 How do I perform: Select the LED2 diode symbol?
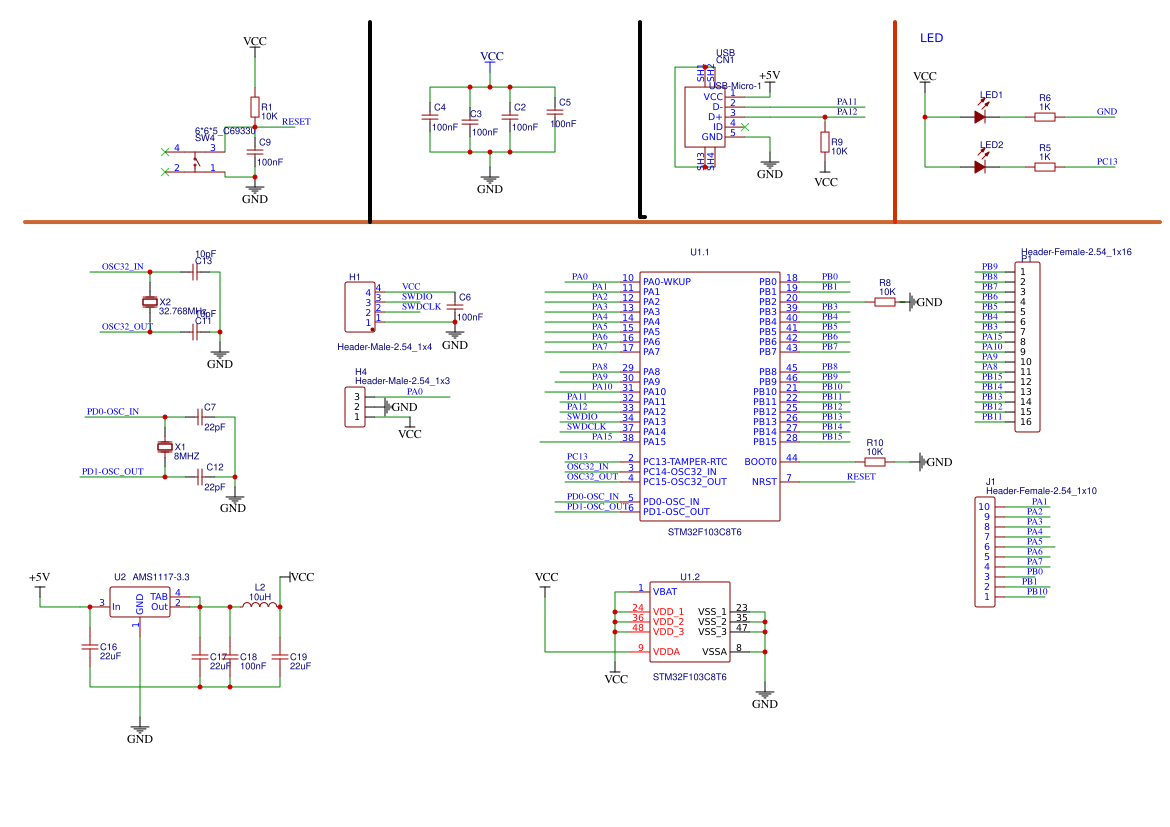pyautogui.click(x=980, y=166)
